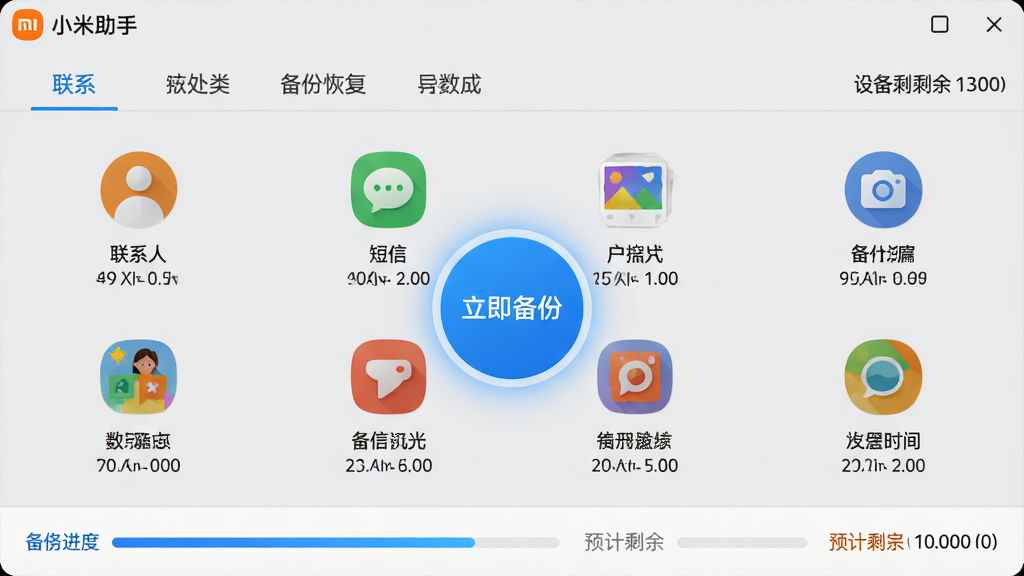Click the red speech bubble icon
The height and width of the screenshot is (576, 1024).
click(x=389, y=377)
